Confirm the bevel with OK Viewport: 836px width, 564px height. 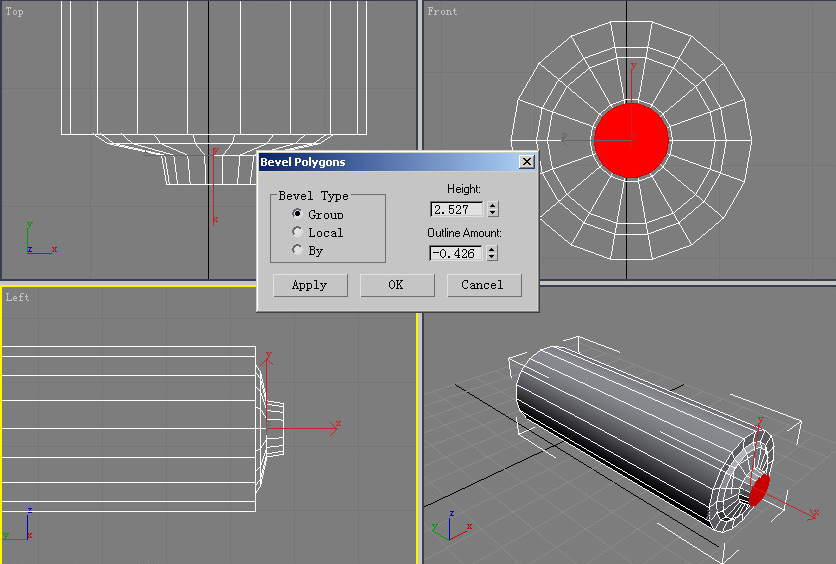pos(396,285)
